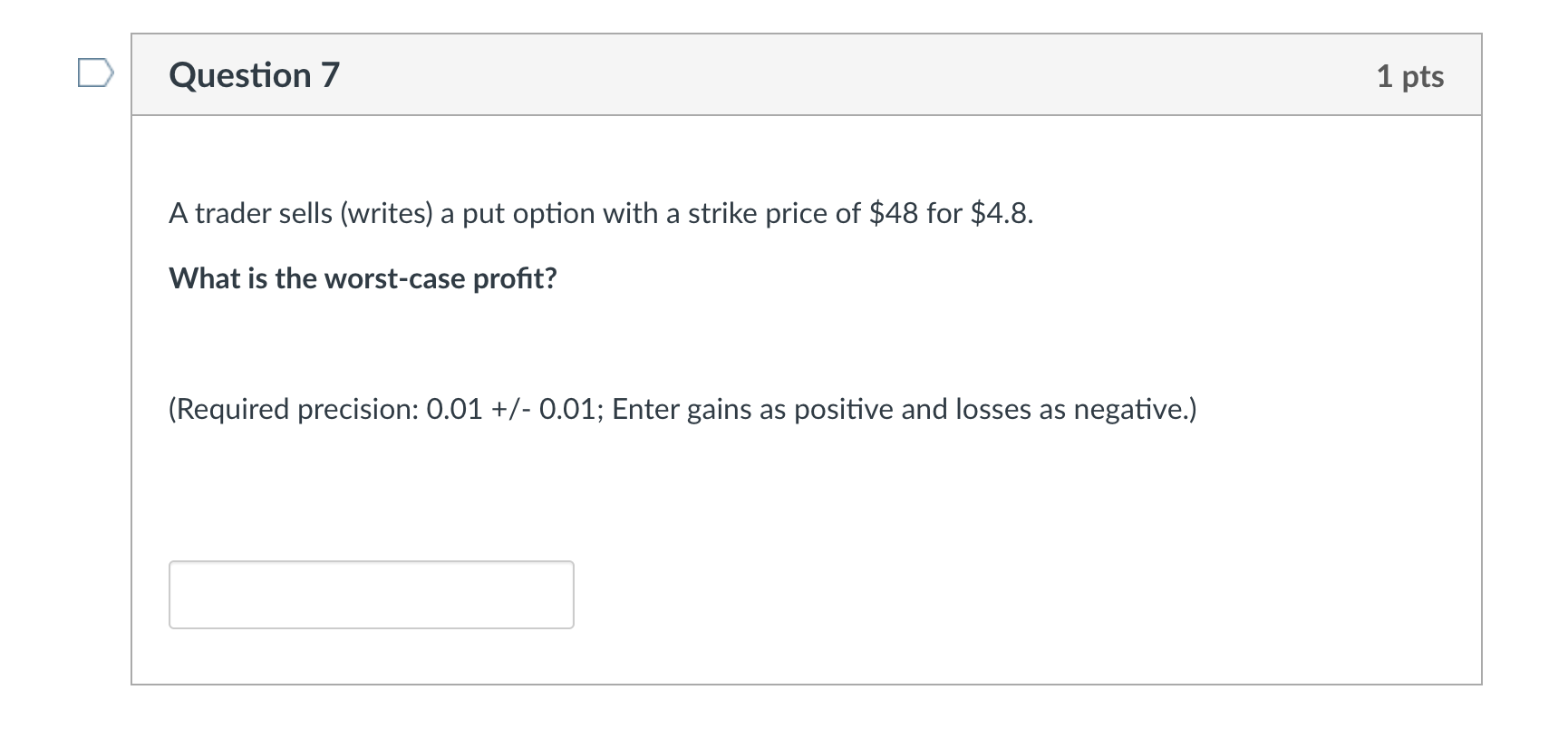Click the required precision instruction line
Screen dimensions: 1568x729
682,409
